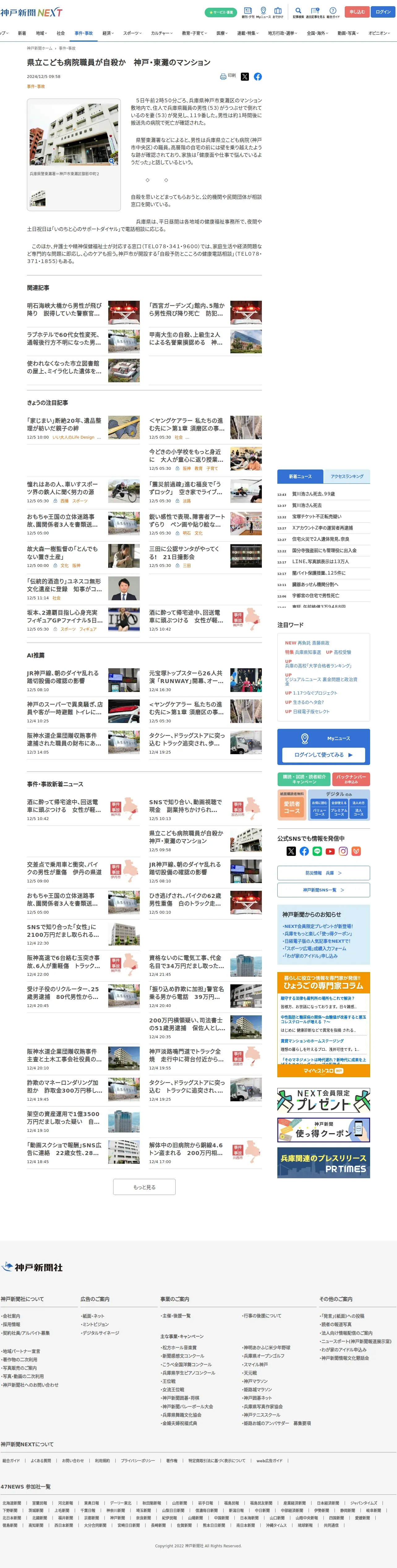Click the 神戸新聞社 footer logo
The image size is (397, 1568).
click(x=32, y=1267)
